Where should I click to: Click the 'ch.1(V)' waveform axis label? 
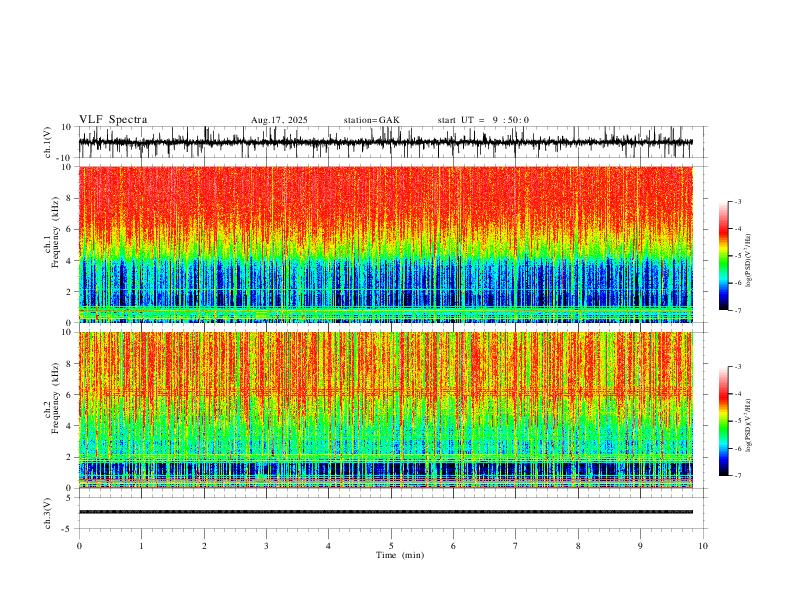(48, 142)
